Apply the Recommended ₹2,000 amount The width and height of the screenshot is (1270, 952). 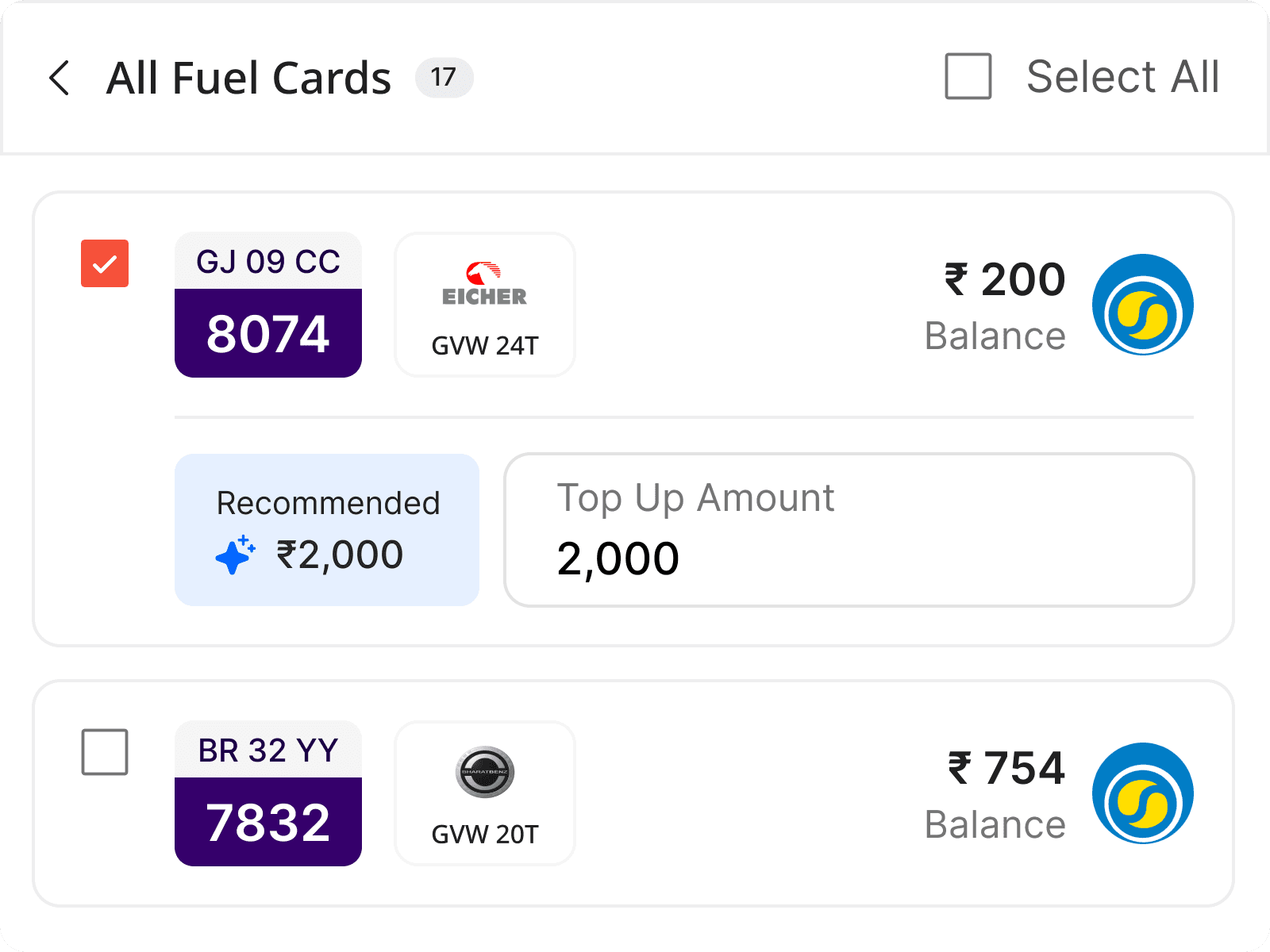click(327, 530)
